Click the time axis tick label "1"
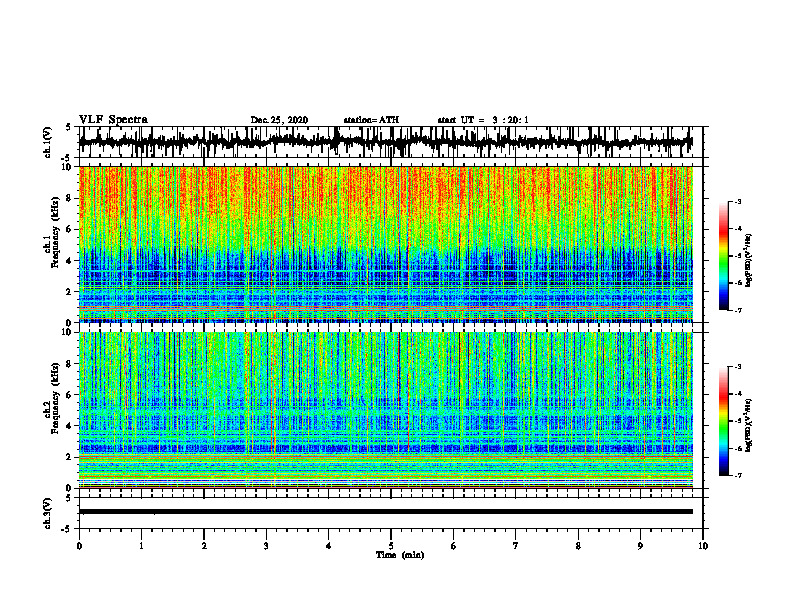 [x=141, y=546]
